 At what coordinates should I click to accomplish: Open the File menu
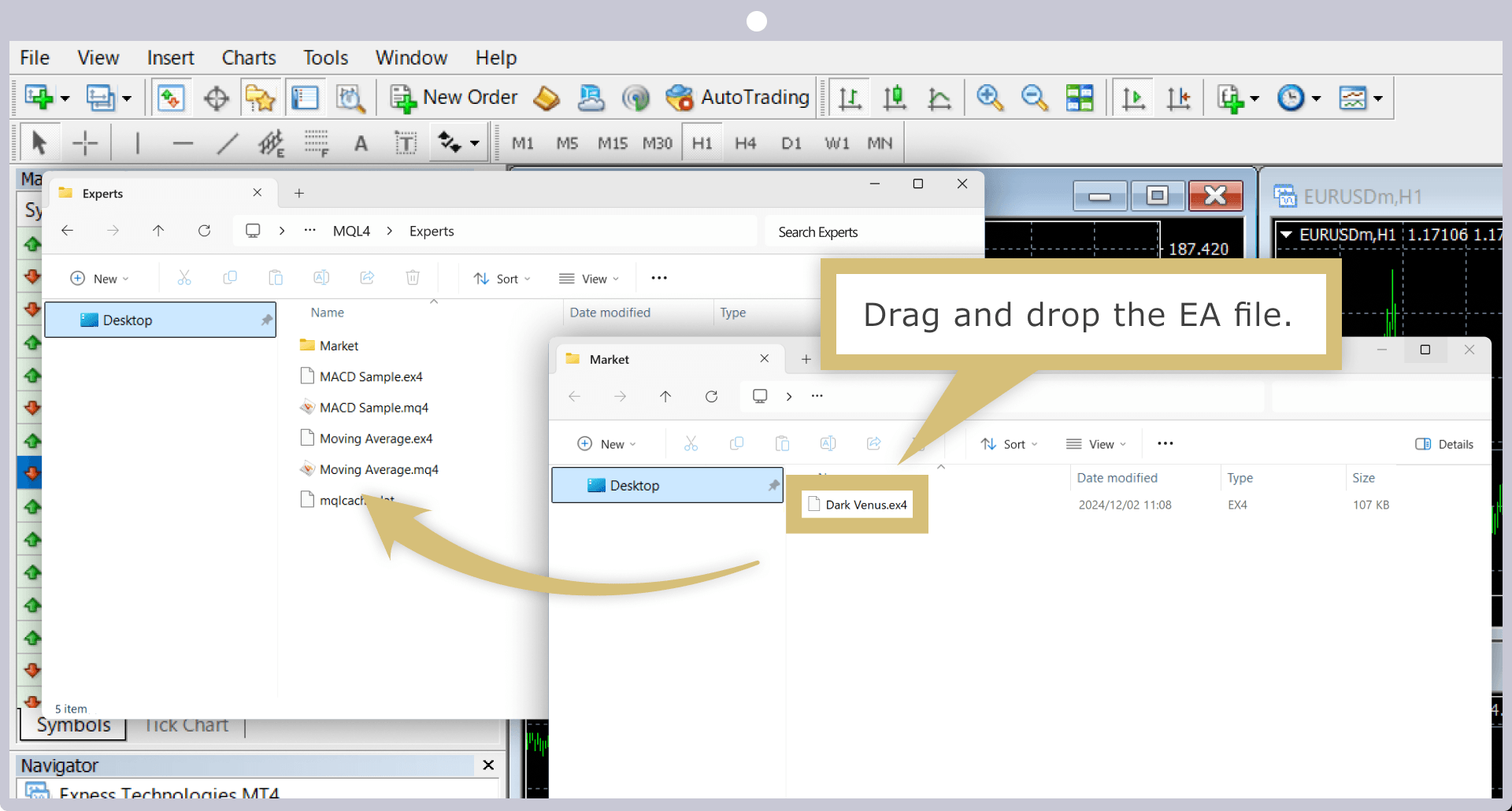(35, 57)
